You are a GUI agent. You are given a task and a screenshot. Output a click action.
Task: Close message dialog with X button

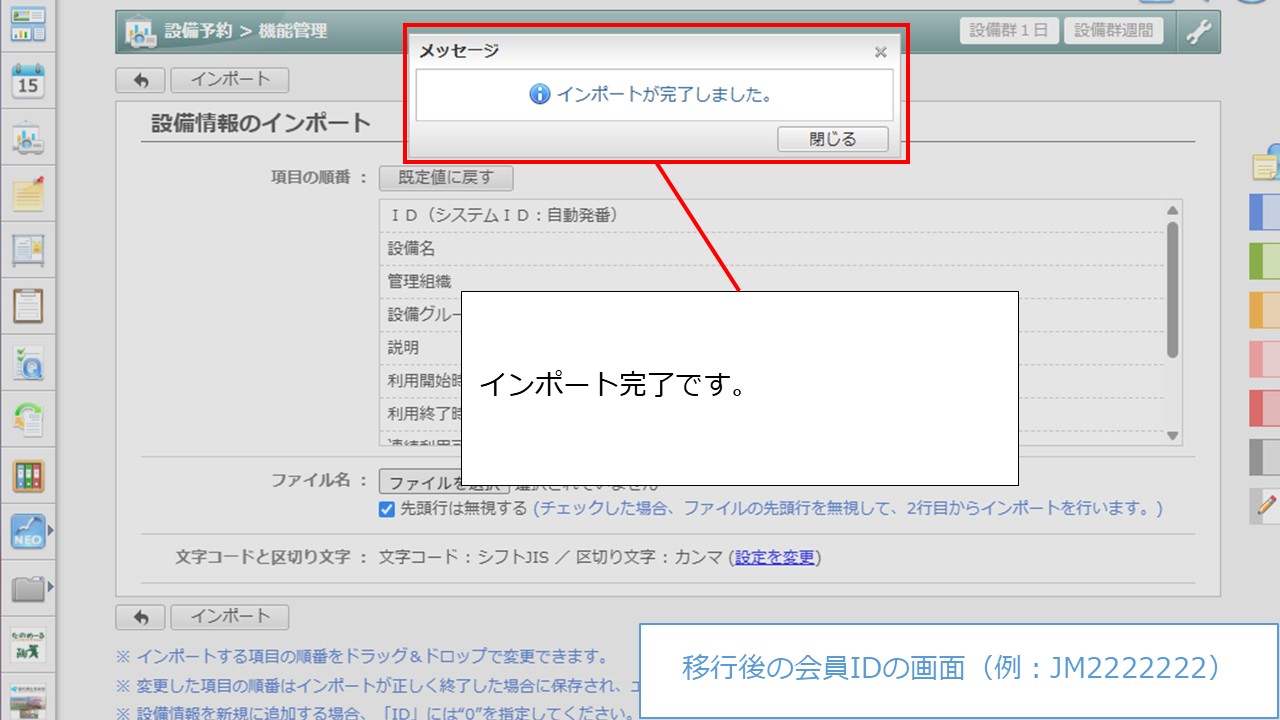880,52
